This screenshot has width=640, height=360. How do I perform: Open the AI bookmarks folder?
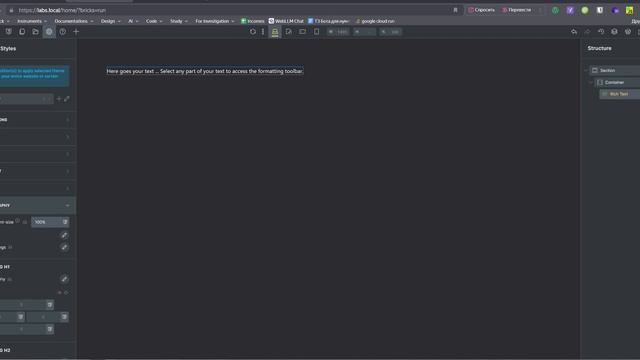(133, 21)
